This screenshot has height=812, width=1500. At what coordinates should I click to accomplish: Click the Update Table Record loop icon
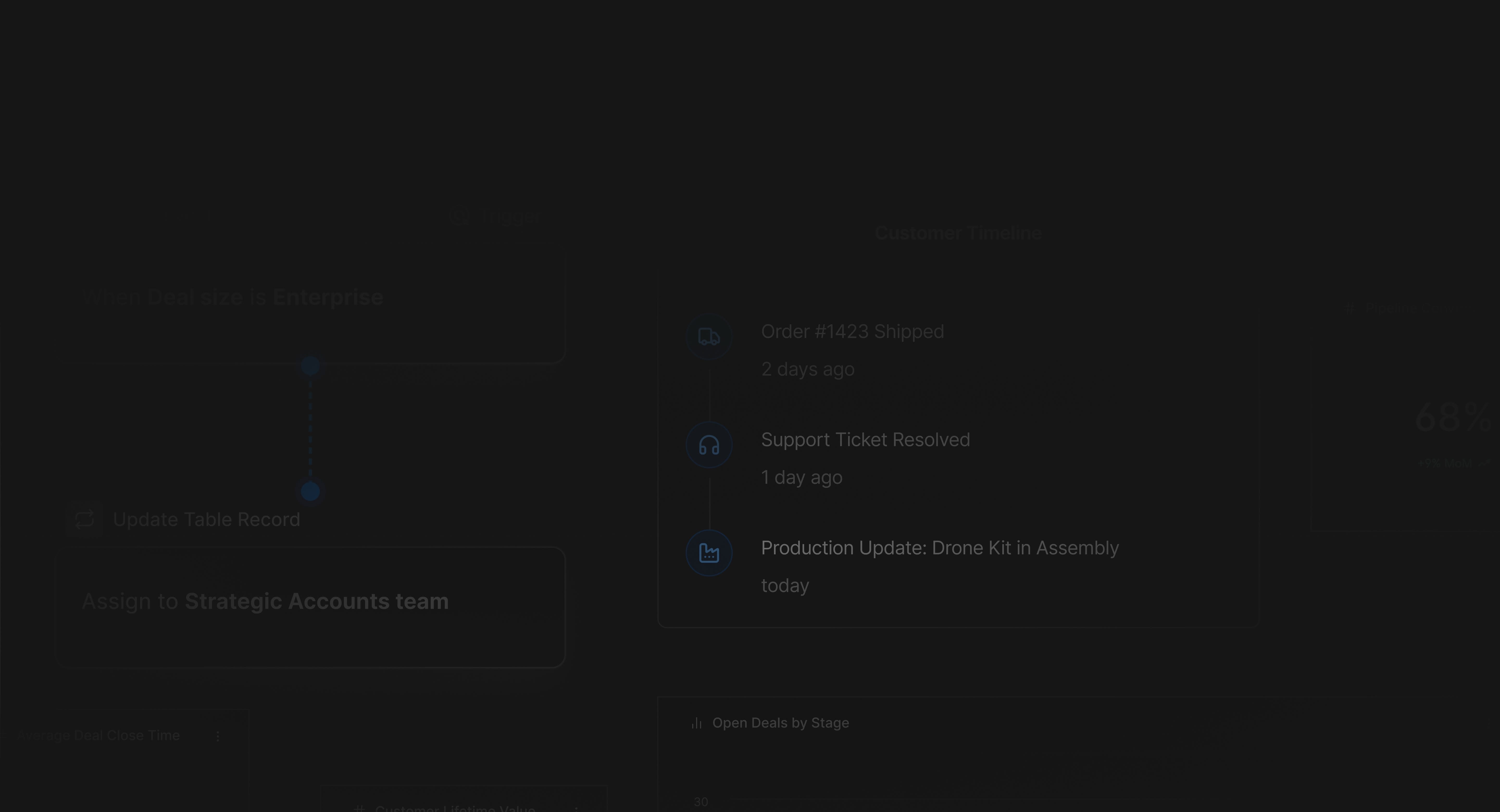point(84,519)
